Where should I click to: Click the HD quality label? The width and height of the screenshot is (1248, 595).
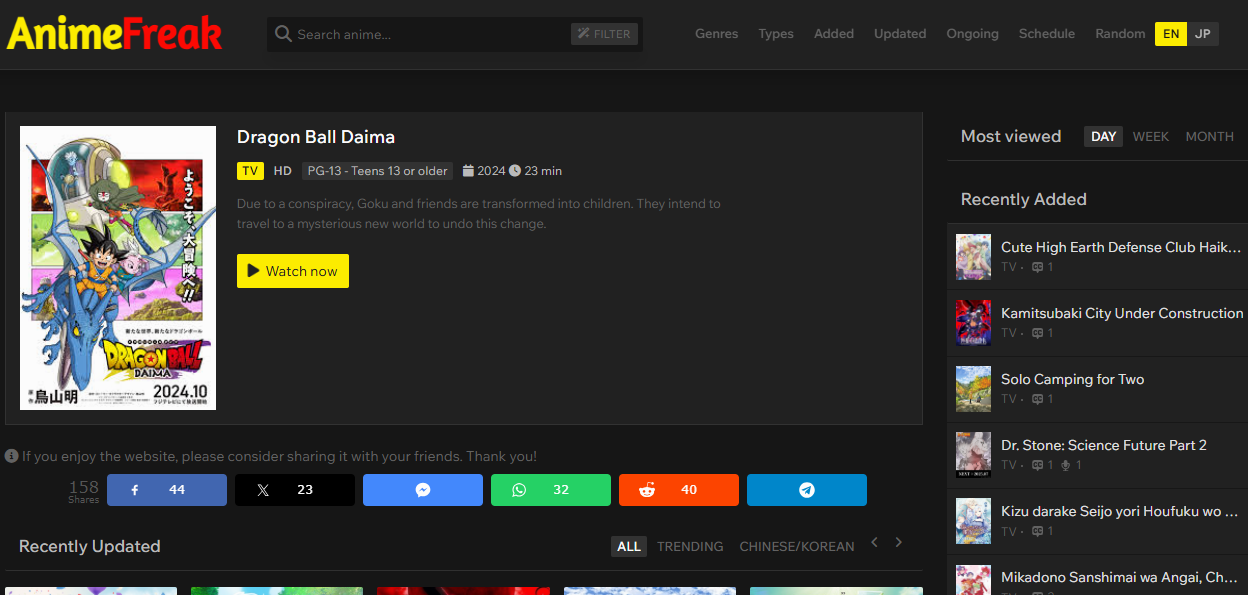(x=283, y=171)
